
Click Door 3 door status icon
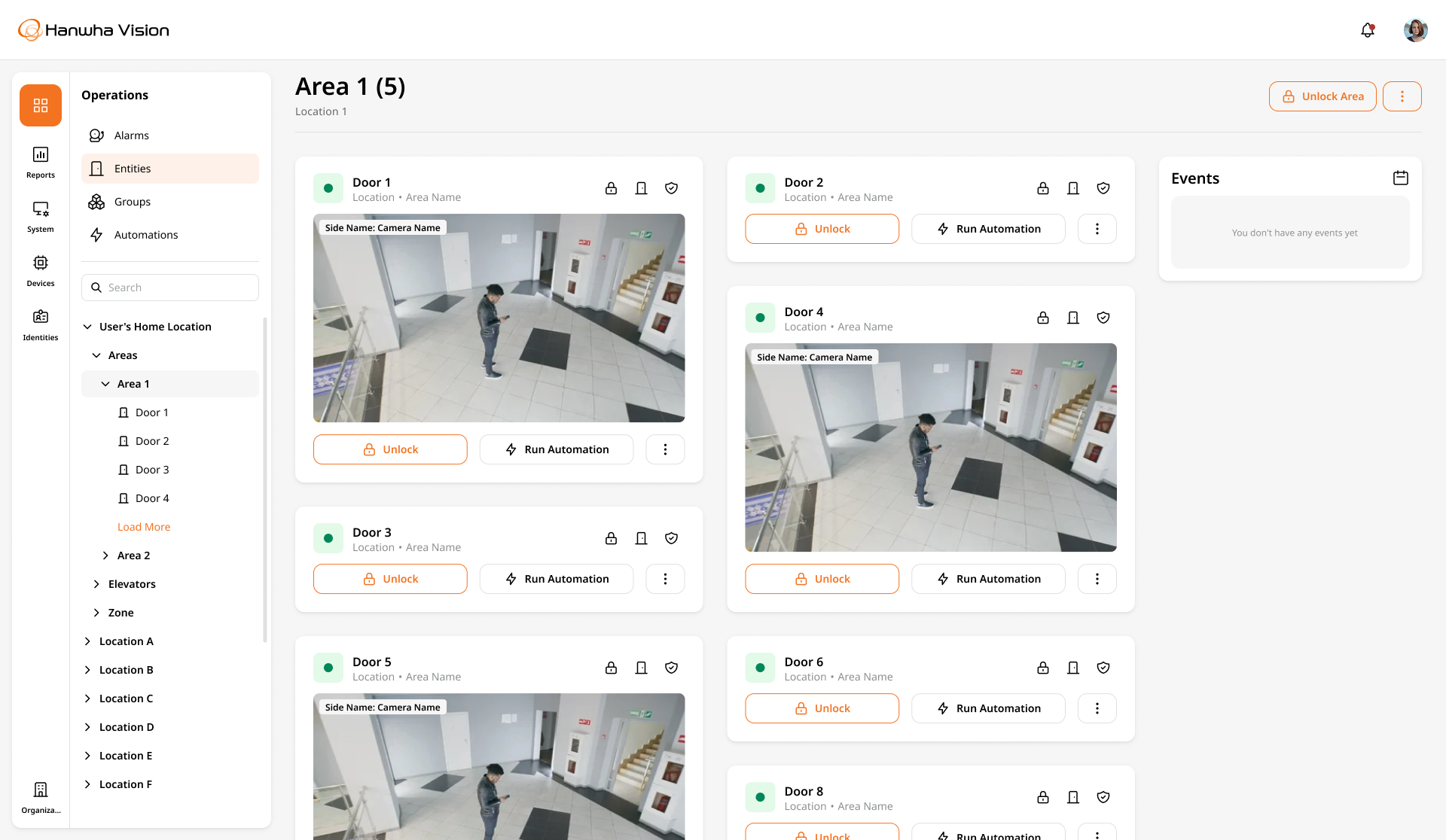642,538
